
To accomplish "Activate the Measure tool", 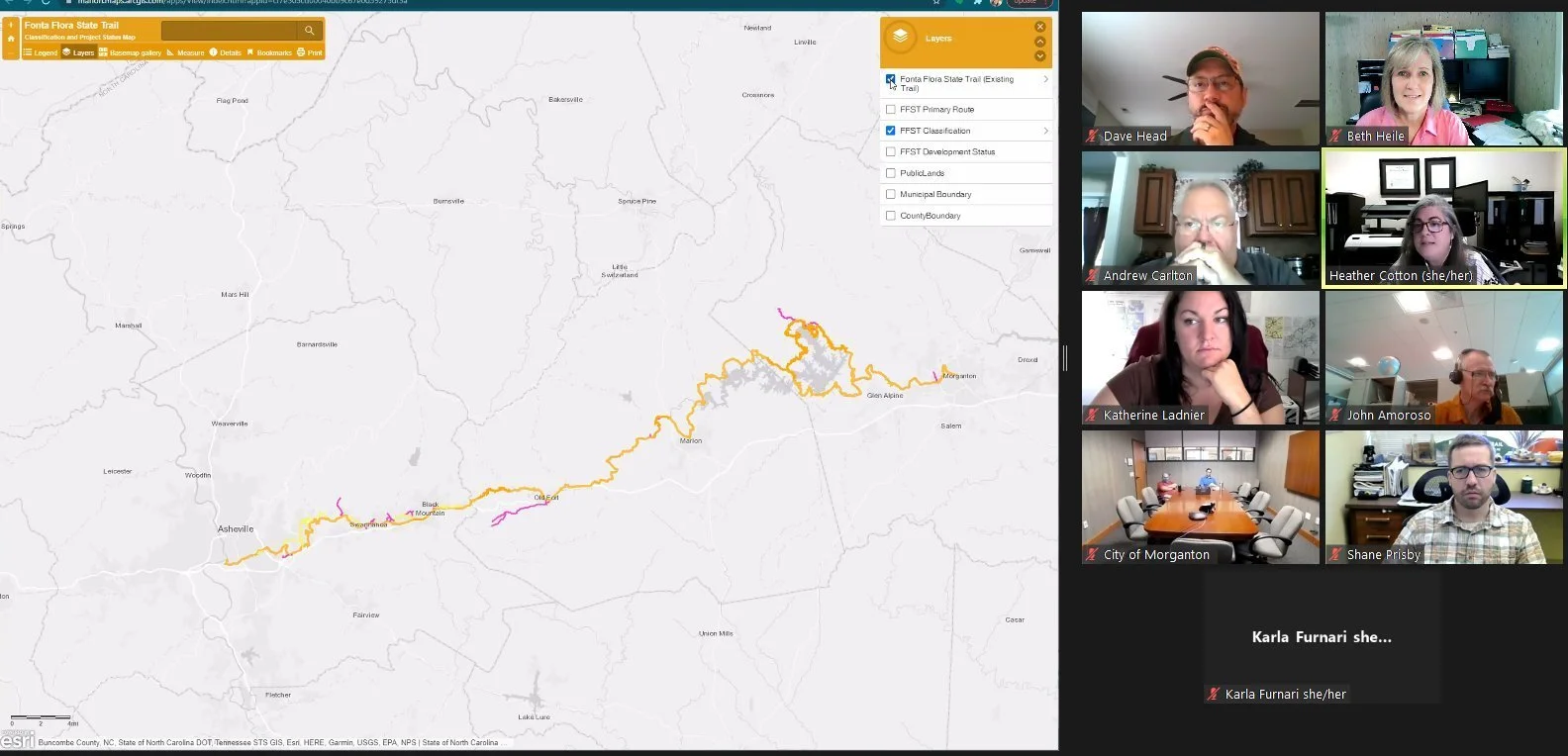I will pos(185,52).
